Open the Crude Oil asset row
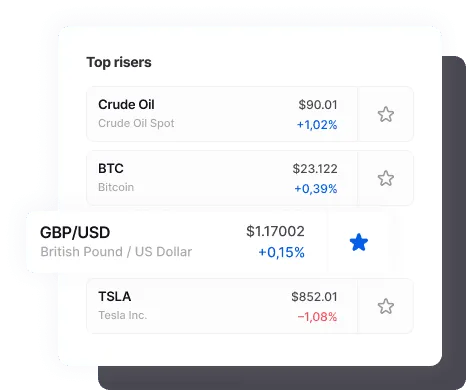Screen dimensions: 466x390 (222, 114)
